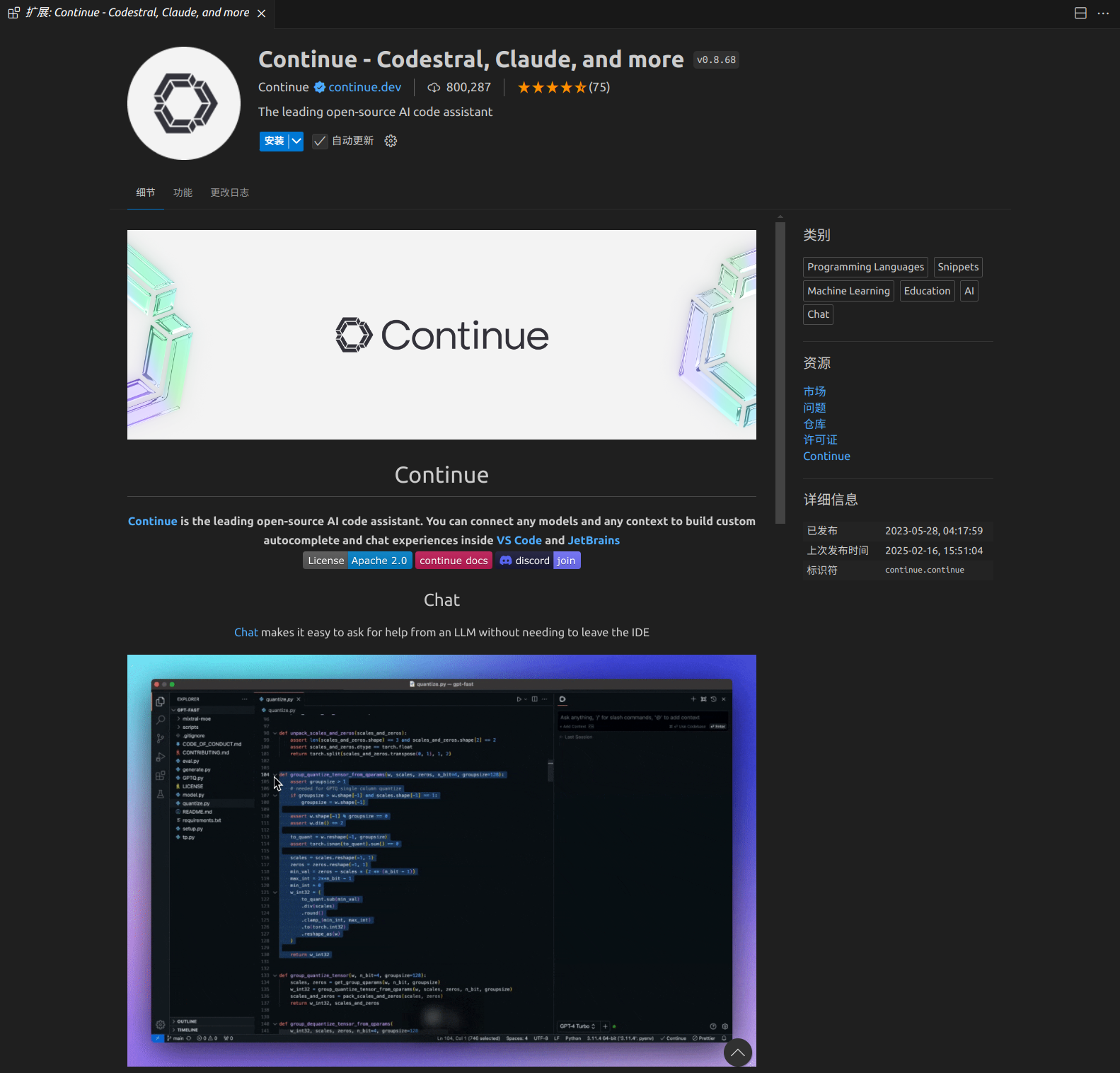Viewport: 1120px width, 1073px height.
Task: Open the VS Code link
Action: coord(519,540)
